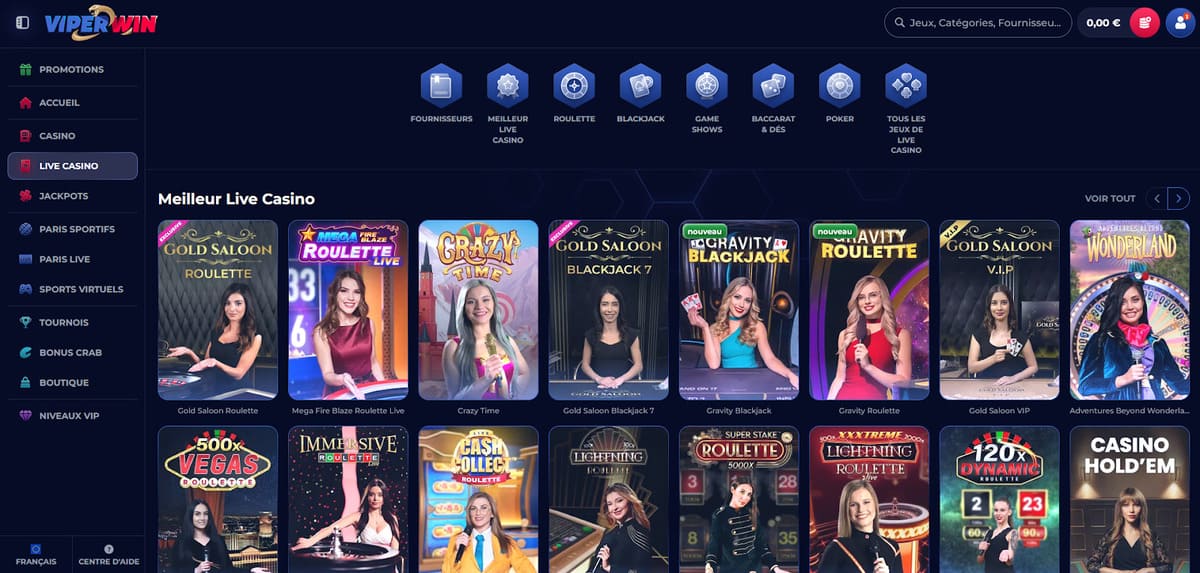This screenshot has height=573, width=1200.
Task: Select Baccarat & Dés category icon
Action: coord(773,86)
